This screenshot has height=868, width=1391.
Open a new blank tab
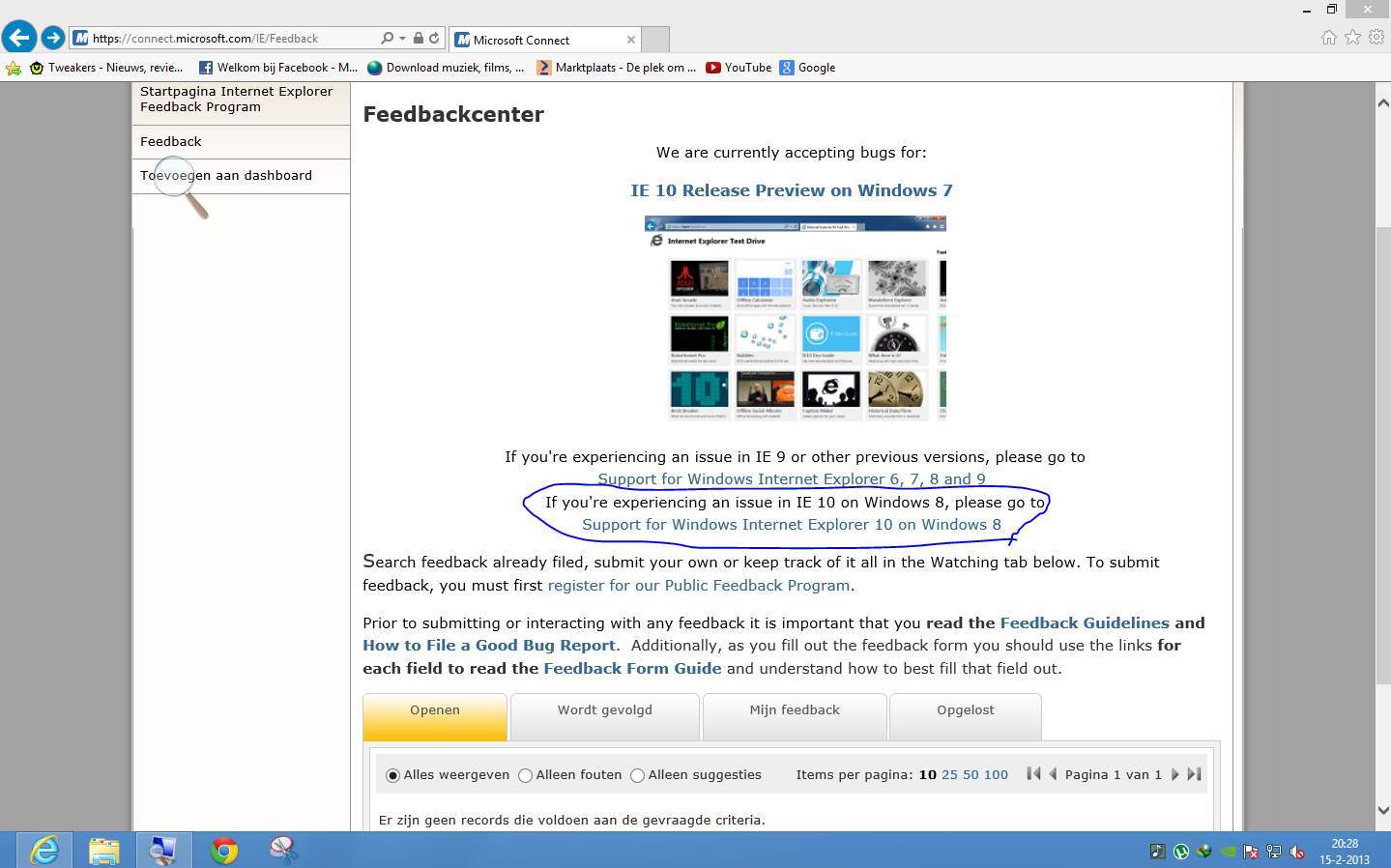(x=656, y=40)
